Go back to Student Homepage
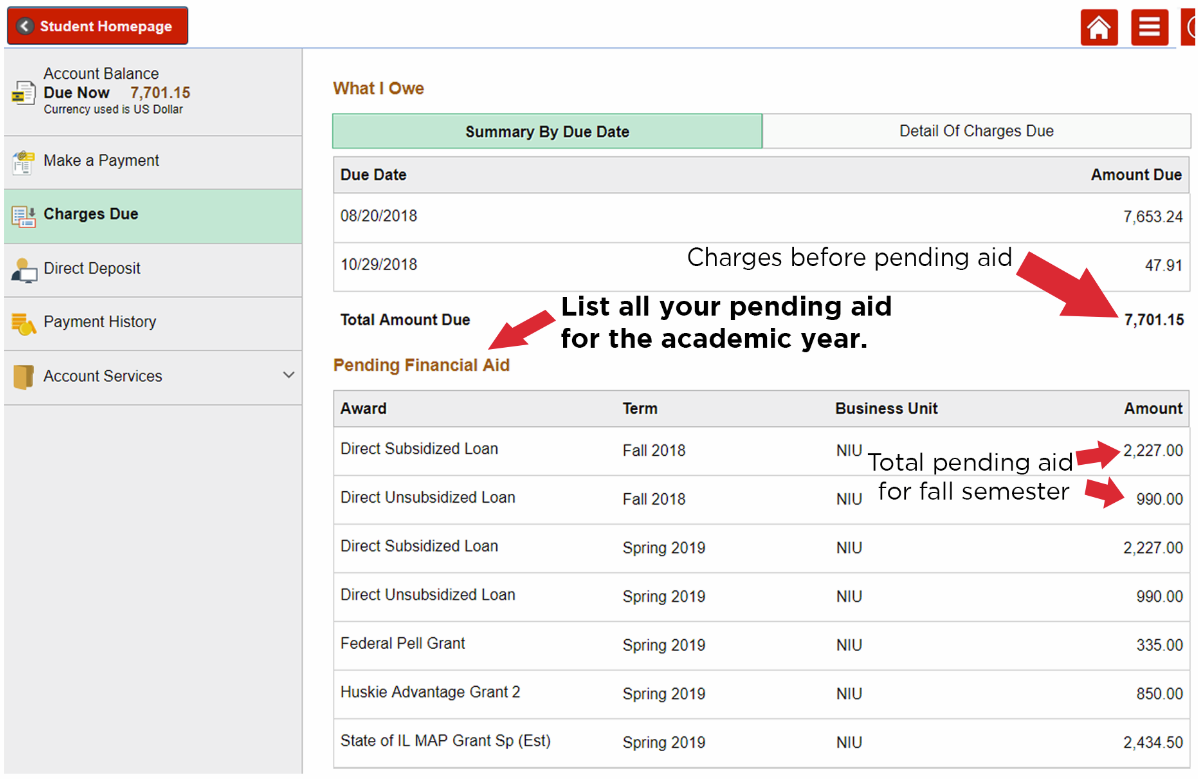The height and width of the screenshot is (779, 1198). tap(97, 26)
